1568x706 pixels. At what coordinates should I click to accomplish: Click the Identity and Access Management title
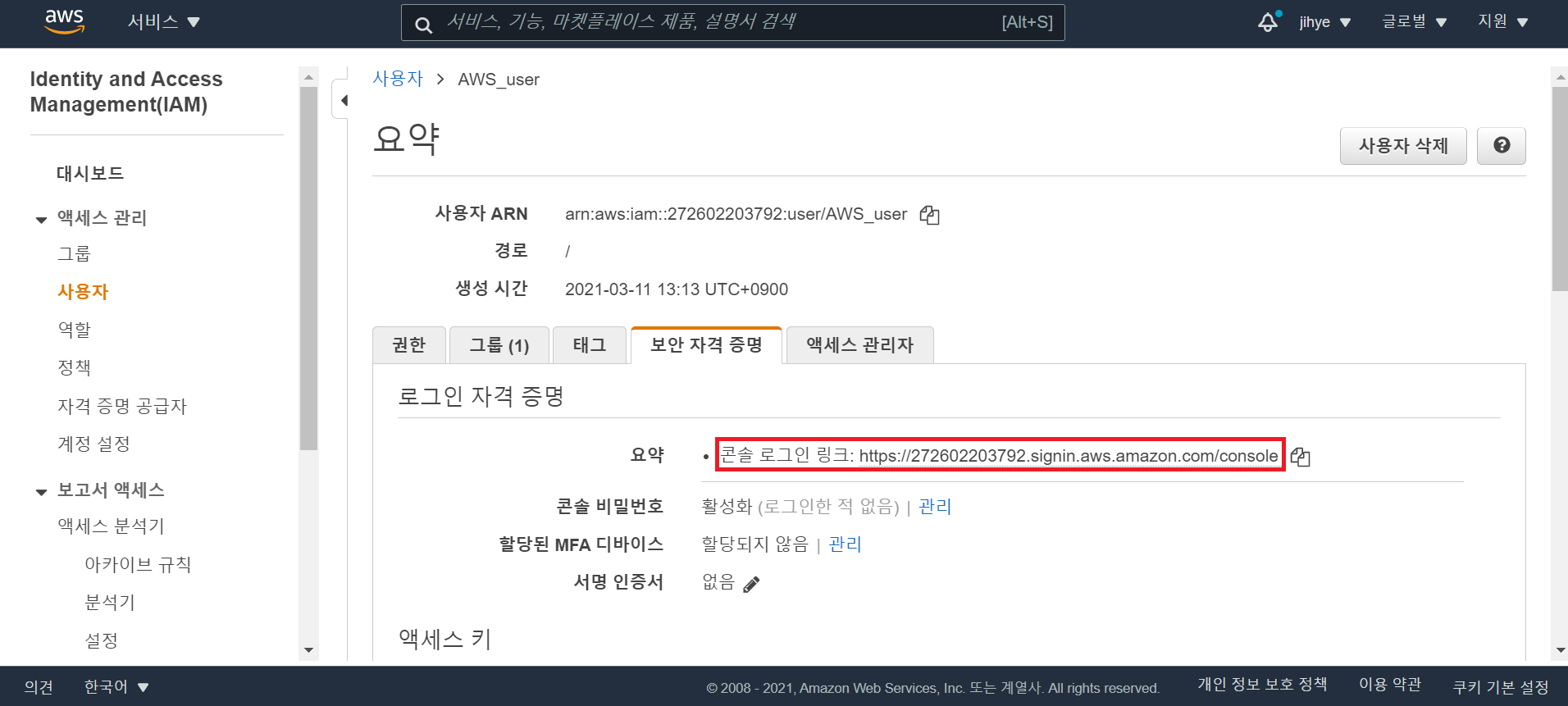[126, 92]
